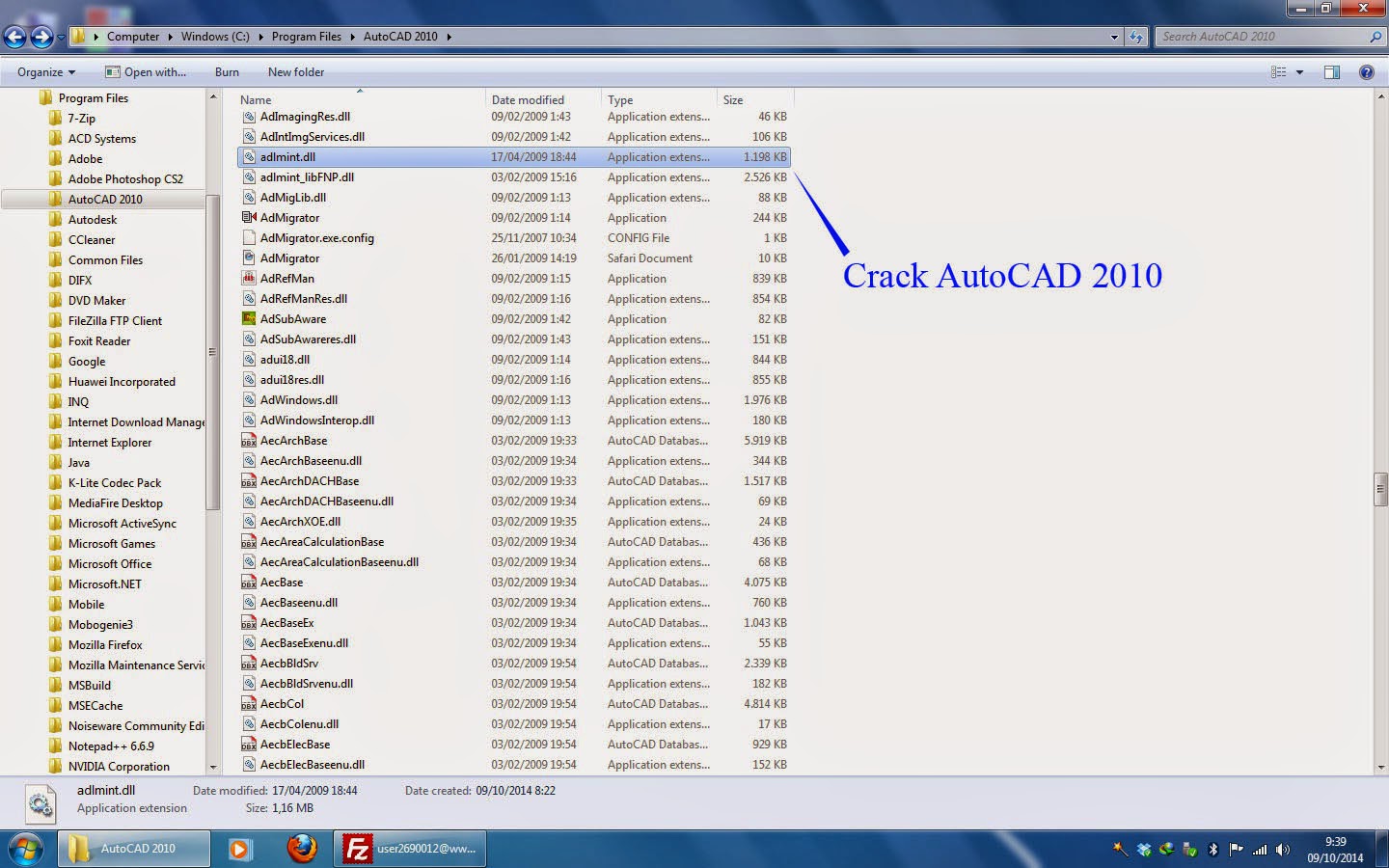1389x868 pixels.
Task: Expand the breadcrumb arrow after AutoCAD 2010
Action: click(x=449, y=37)
